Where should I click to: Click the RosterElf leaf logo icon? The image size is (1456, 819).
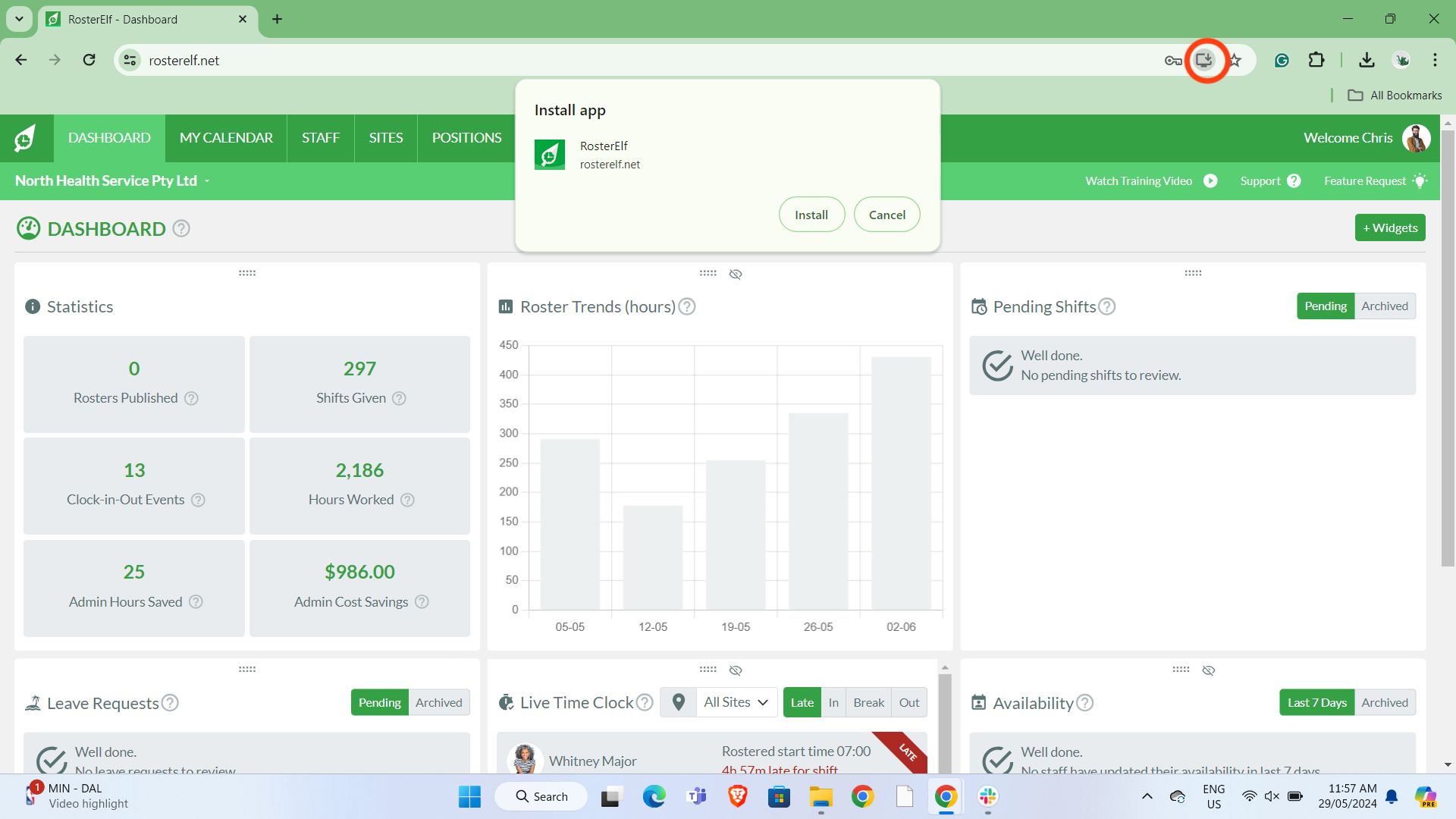point(25,138)
